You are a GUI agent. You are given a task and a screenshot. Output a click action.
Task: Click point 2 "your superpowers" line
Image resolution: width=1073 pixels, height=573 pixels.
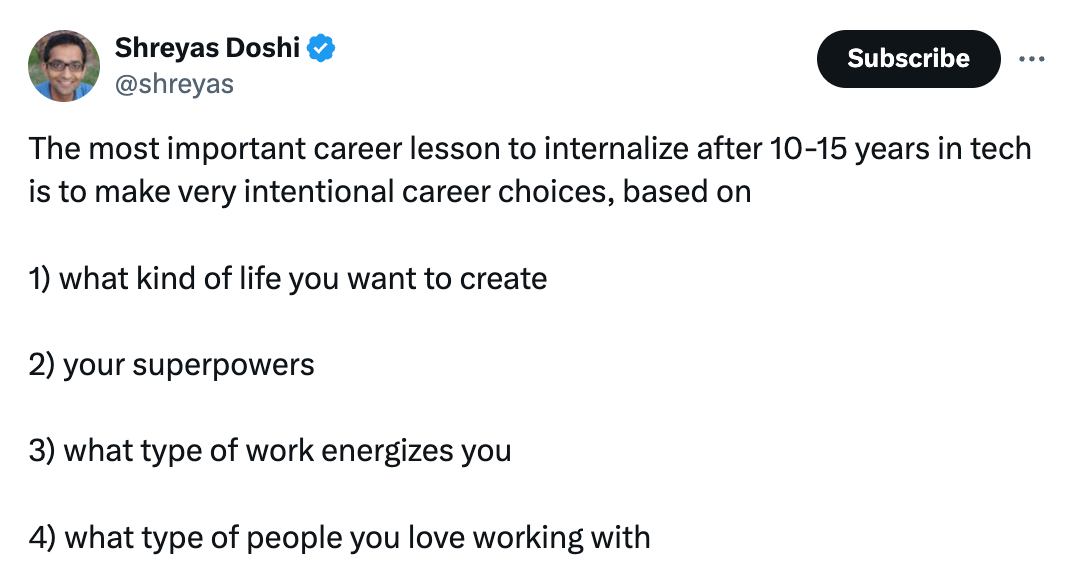pos(172,364)
